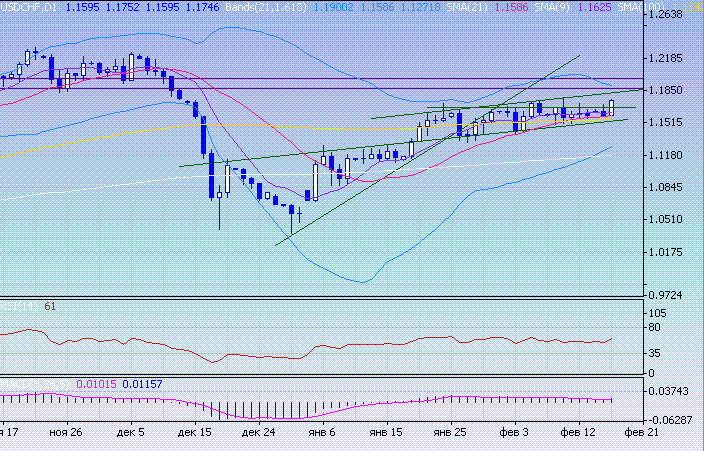Select the 'янв 6' date on the time axis
The width and height of the screenshot is (704, 451).
click(x=322, y=433)
